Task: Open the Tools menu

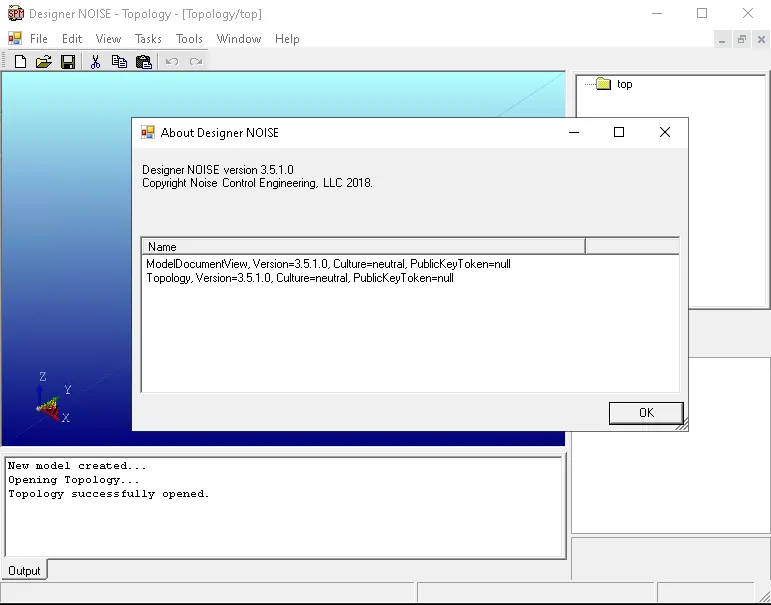Action: pyautogui.click(x=189, y=39)
